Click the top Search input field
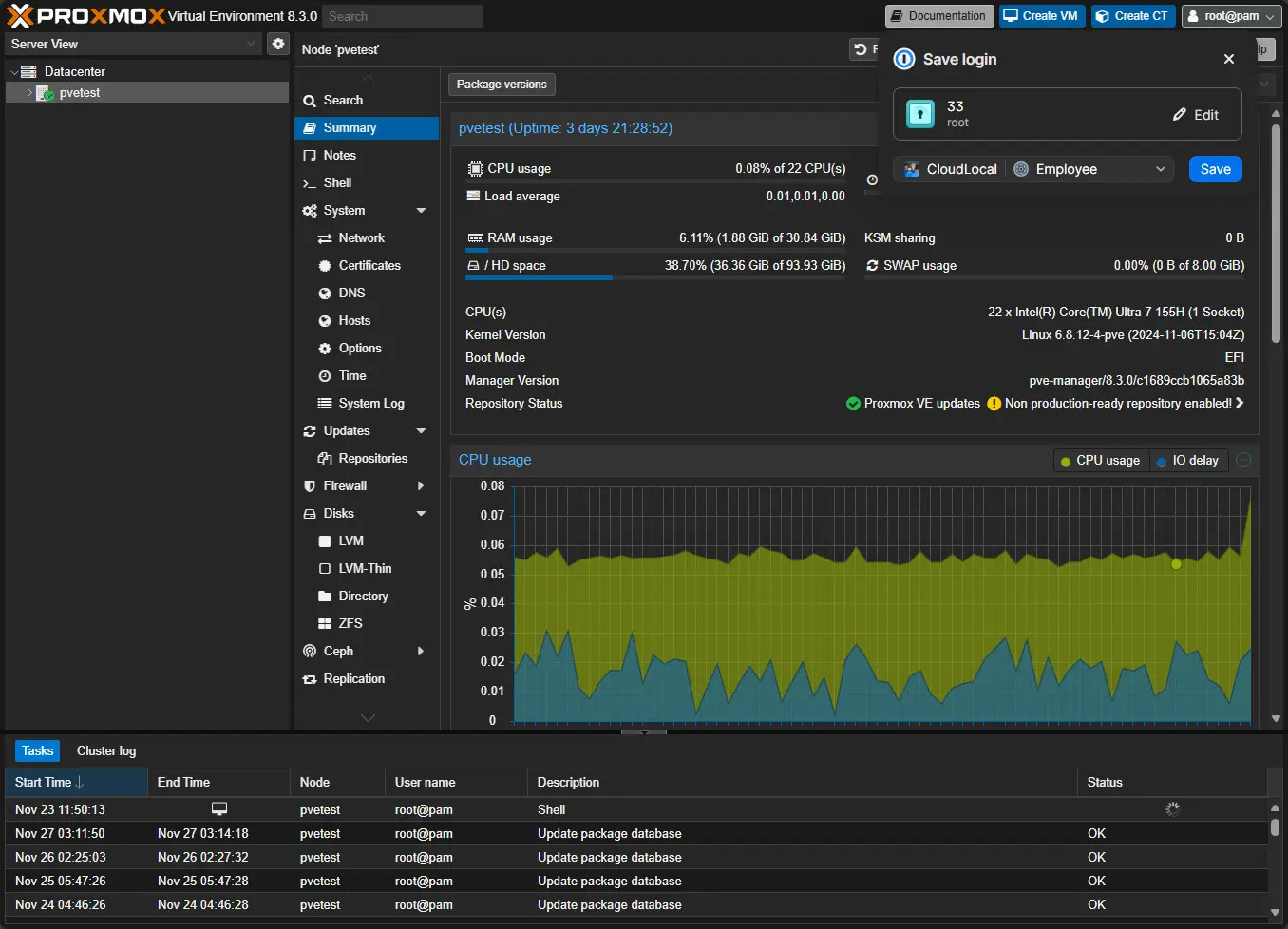Image resolution: width=1288 pixels, height=929 pixels. [402, 16]
